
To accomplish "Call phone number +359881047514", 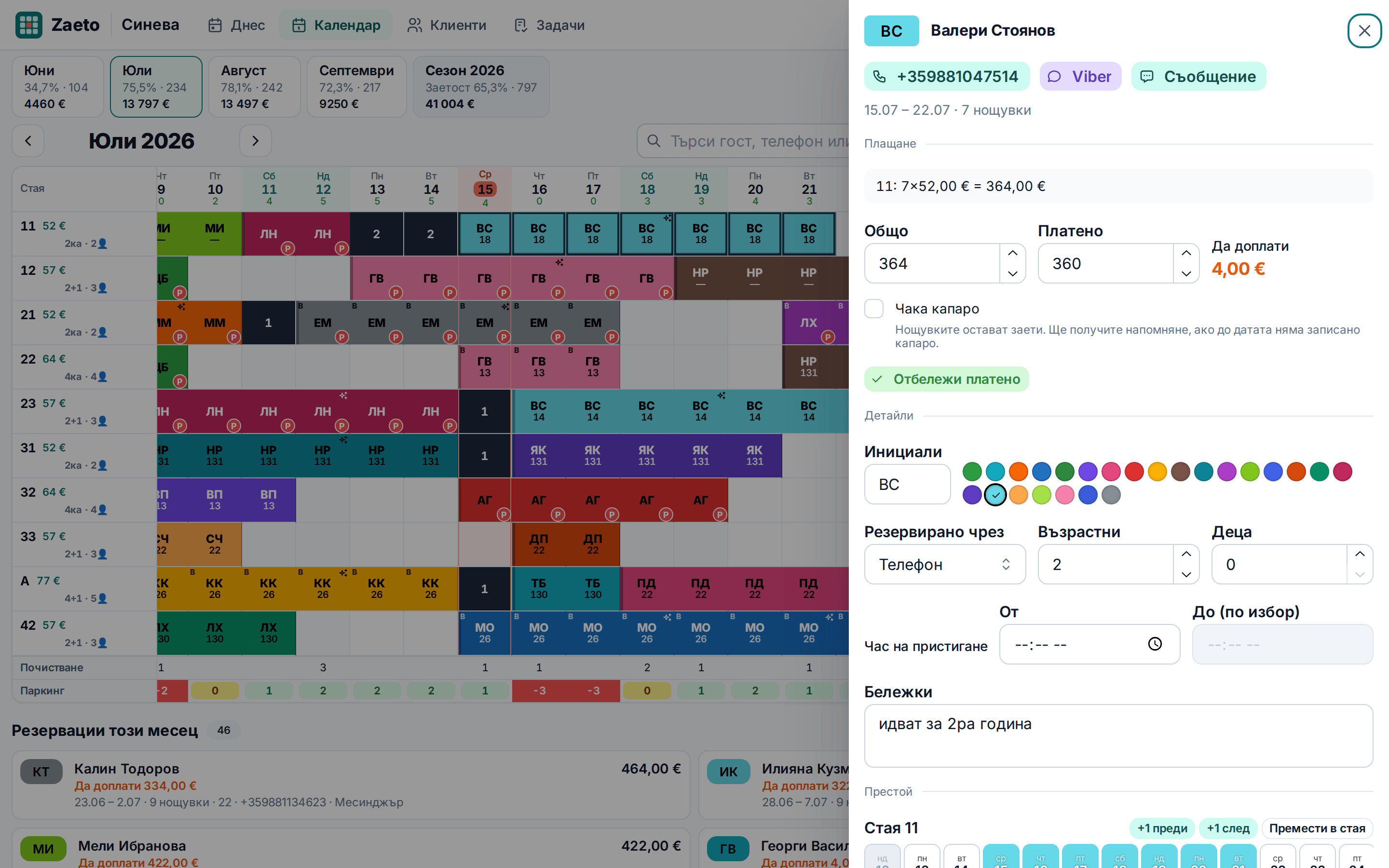I will click(946, 76).
